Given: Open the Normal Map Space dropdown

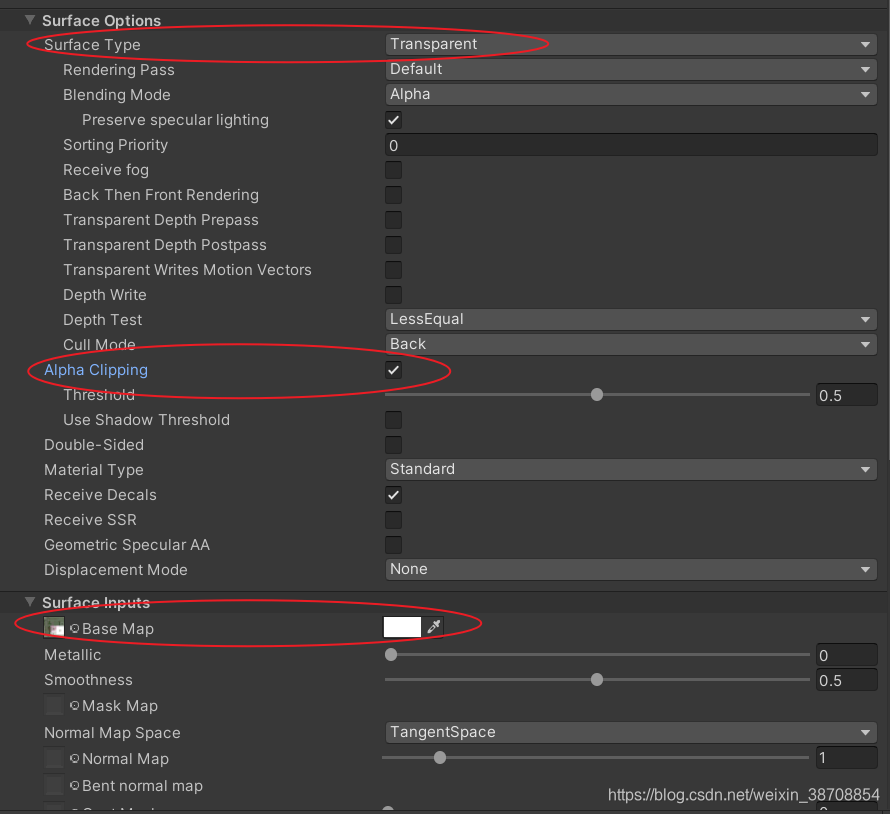Looking at the screenshot, I should [631, 732].
